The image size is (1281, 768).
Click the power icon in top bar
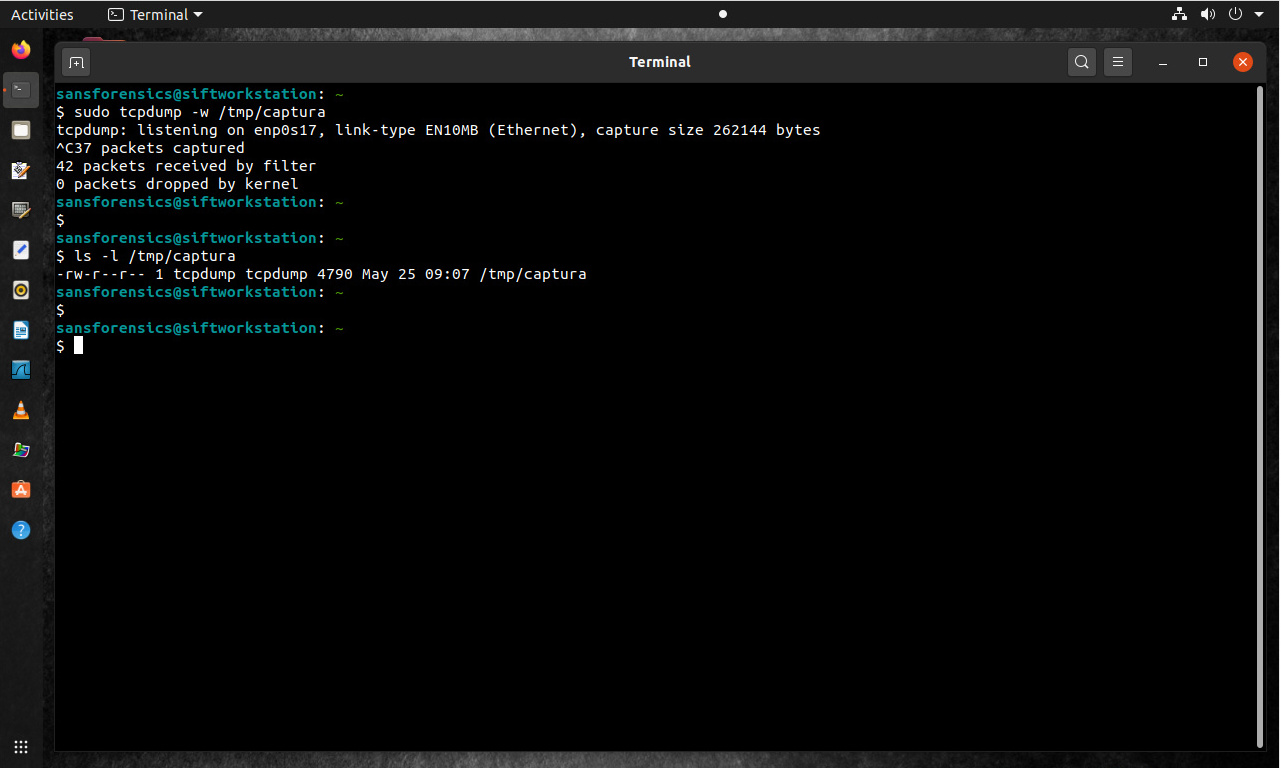pyautogui.click(x=1236, y=14)
